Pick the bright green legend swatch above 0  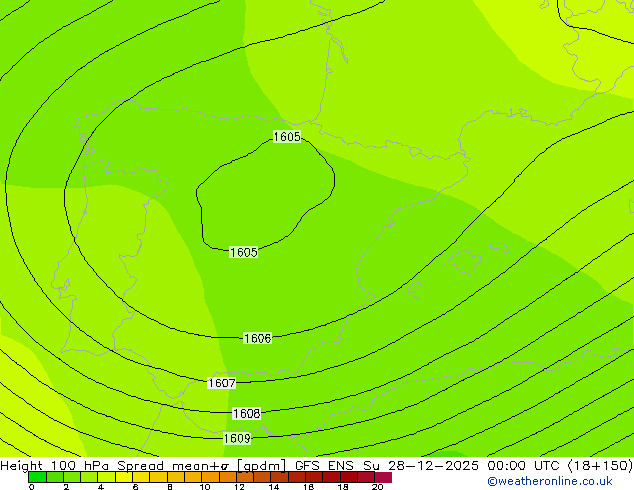(37, 477)
